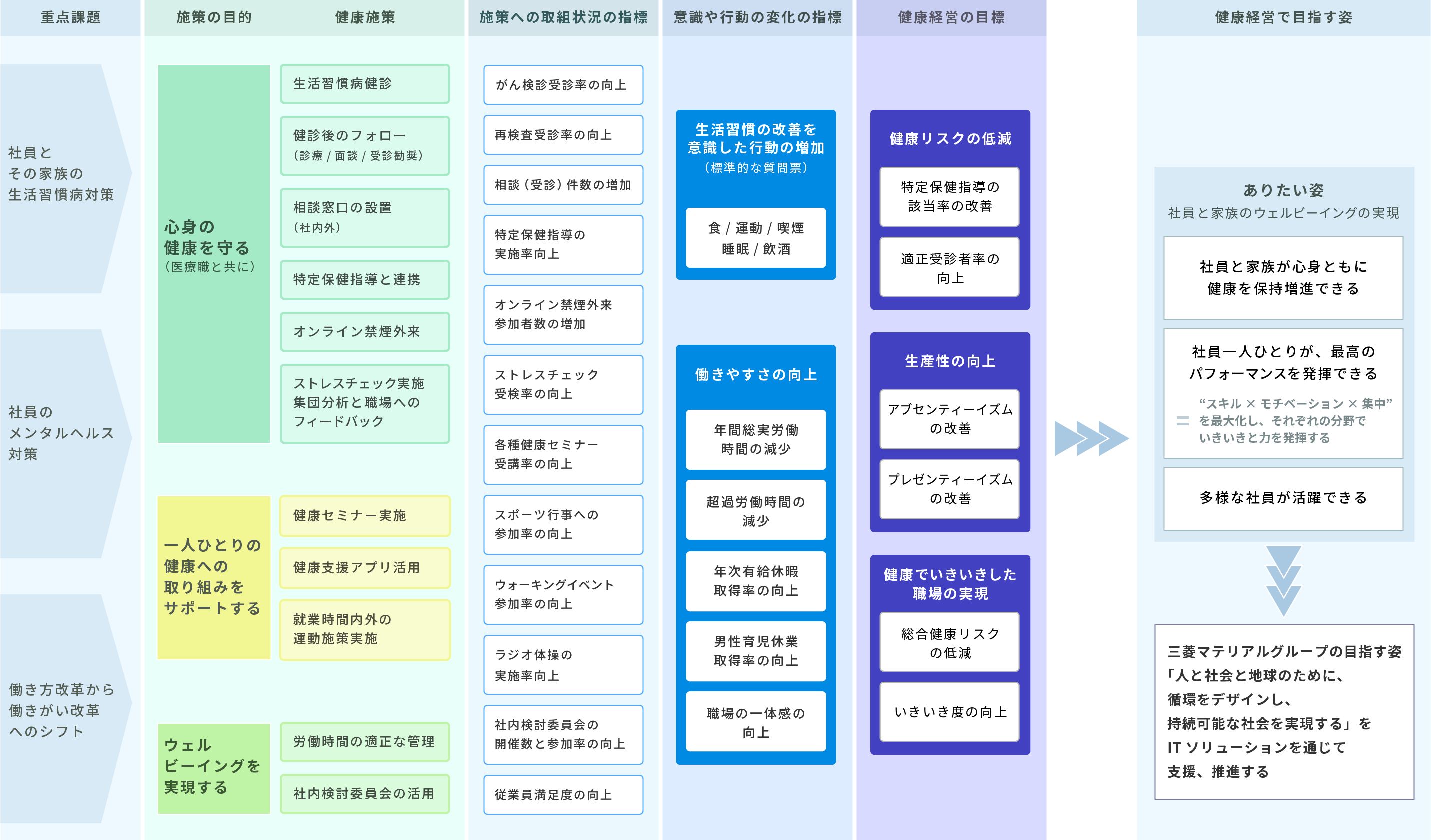Click the 特定保健指導の該当率の改善 box
This screenshot has width=1431, height=840.
[x=950, y=197]
